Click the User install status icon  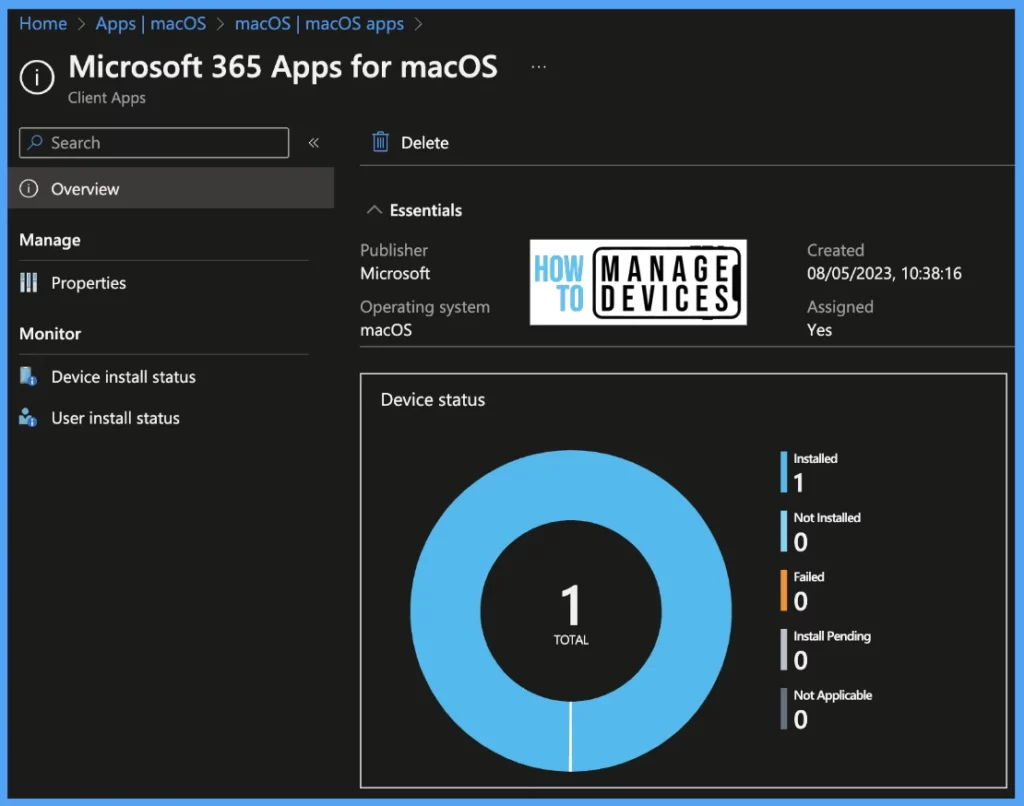[28, 417]
